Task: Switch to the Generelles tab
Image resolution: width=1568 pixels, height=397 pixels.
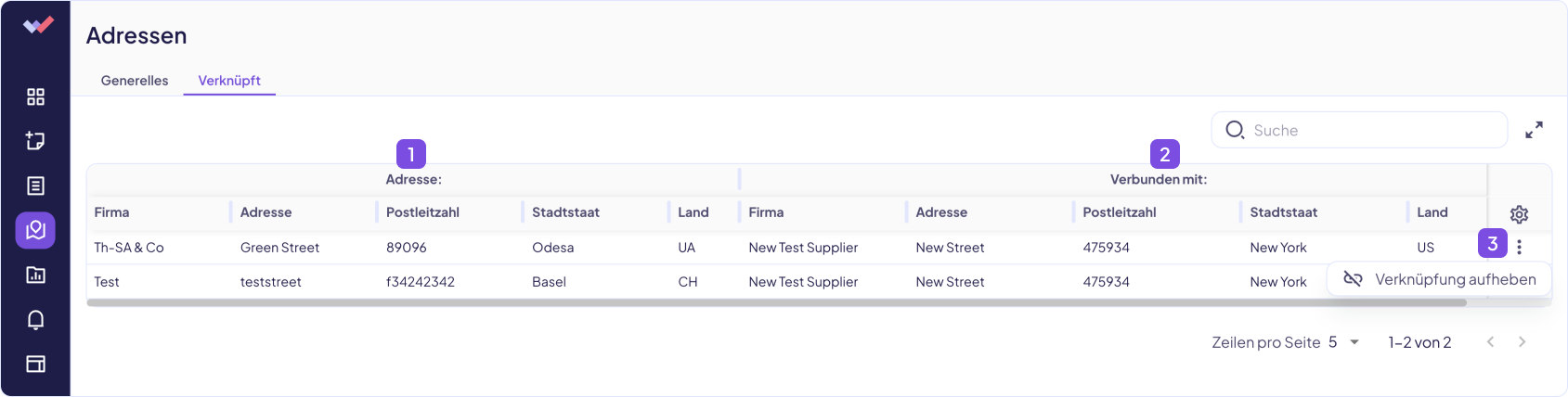Action: [x=135, y=81]
